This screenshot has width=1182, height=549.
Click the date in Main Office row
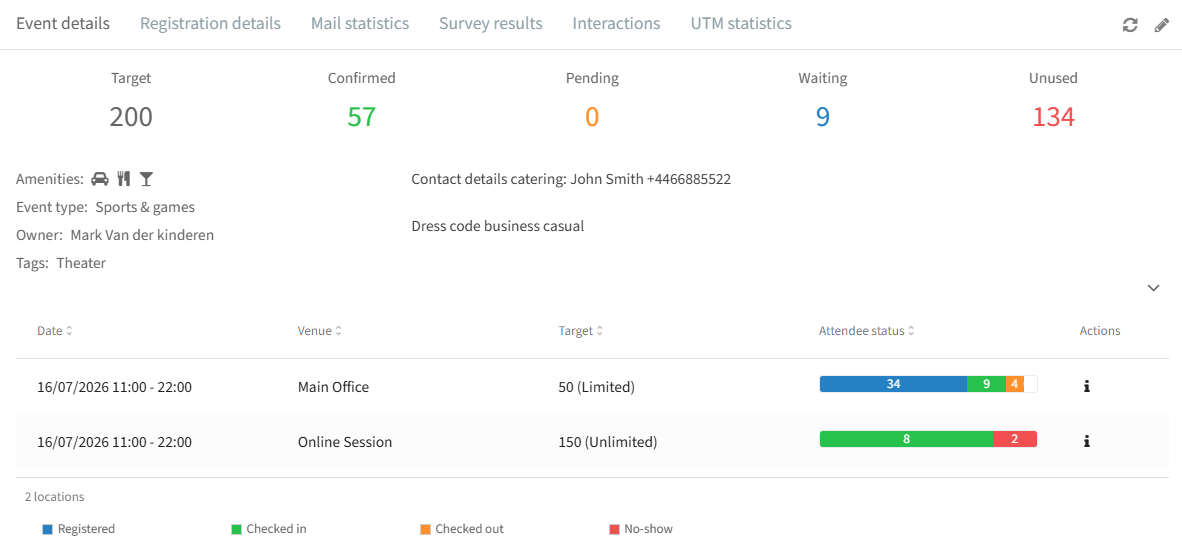(x=115, y=388)
